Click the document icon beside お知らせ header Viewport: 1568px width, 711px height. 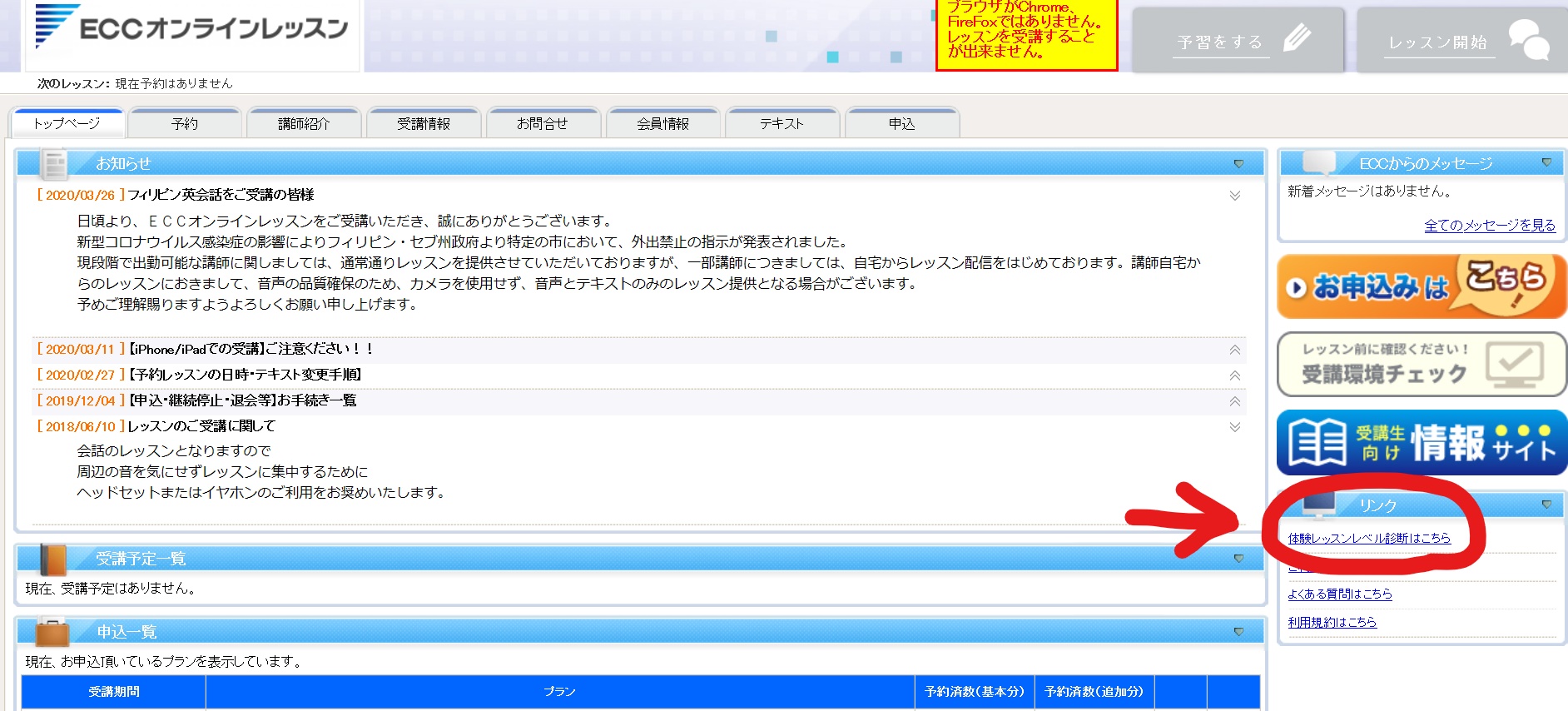pos(55,164)
